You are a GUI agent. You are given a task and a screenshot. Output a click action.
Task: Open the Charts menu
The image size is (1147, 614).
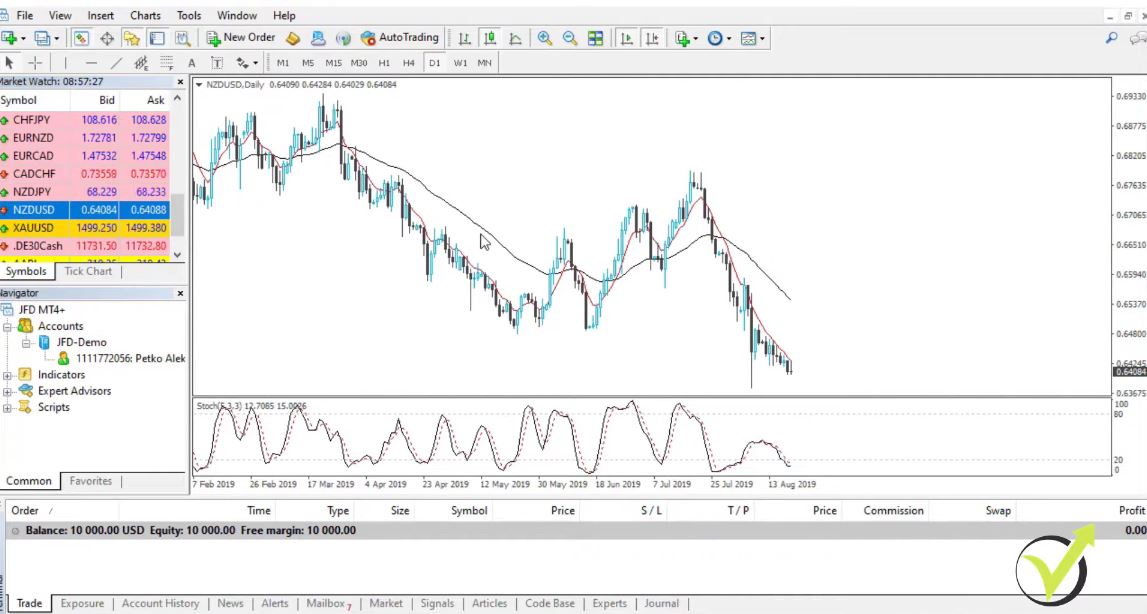[x=145, y=15]
